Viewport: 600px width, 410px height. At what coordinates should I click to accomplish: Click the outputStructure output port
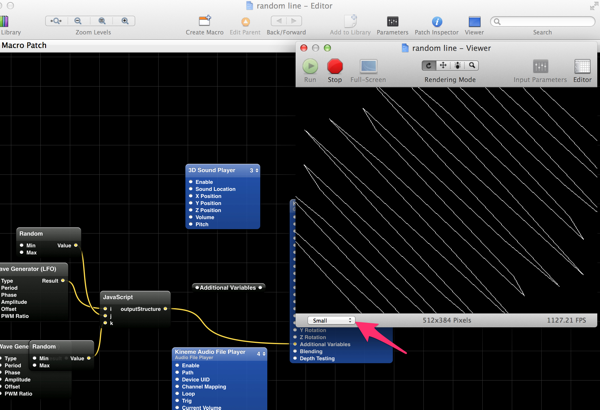point(165,309)
